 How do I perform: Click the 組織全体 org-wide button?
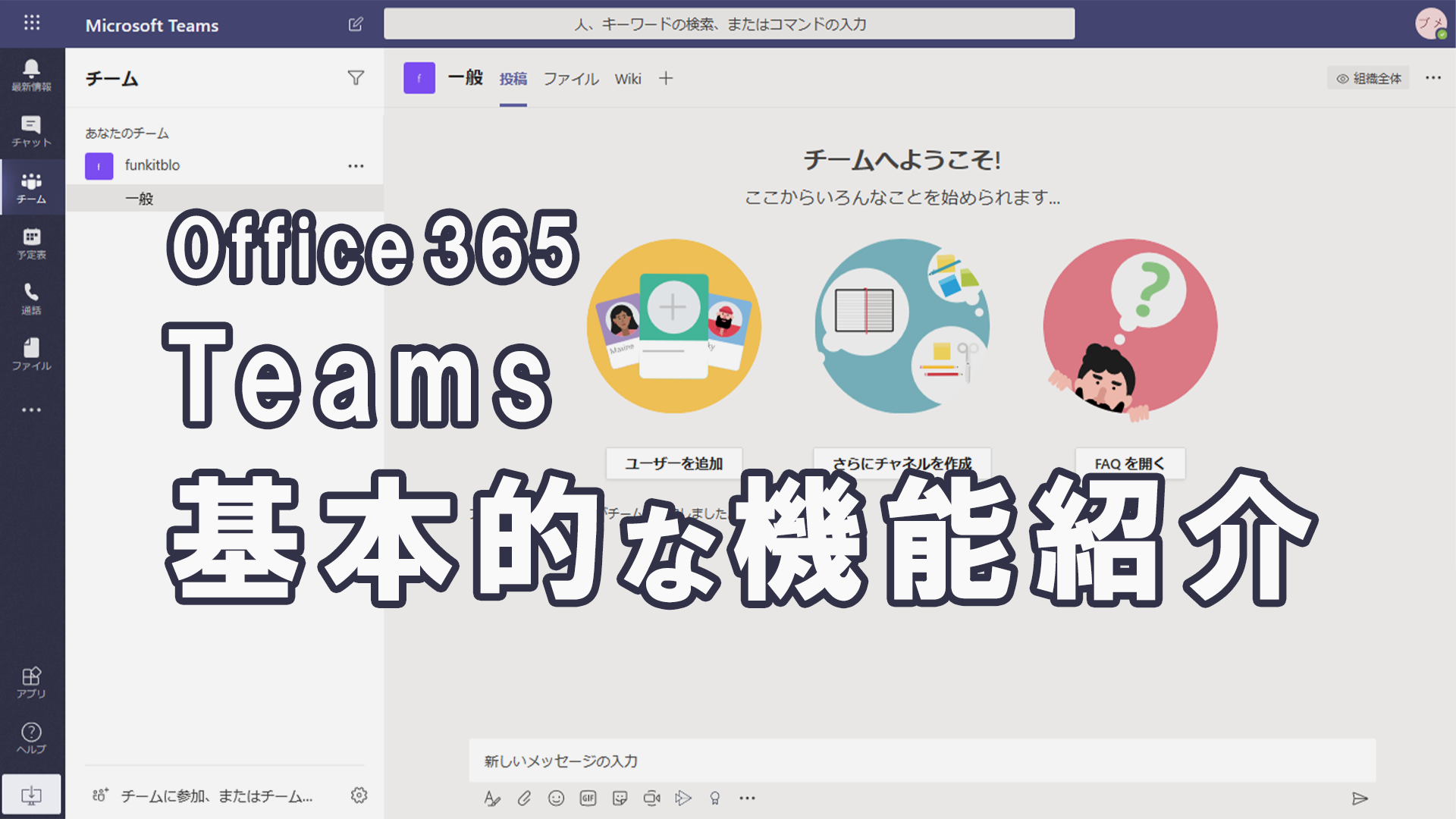[x=1368, y=78]
